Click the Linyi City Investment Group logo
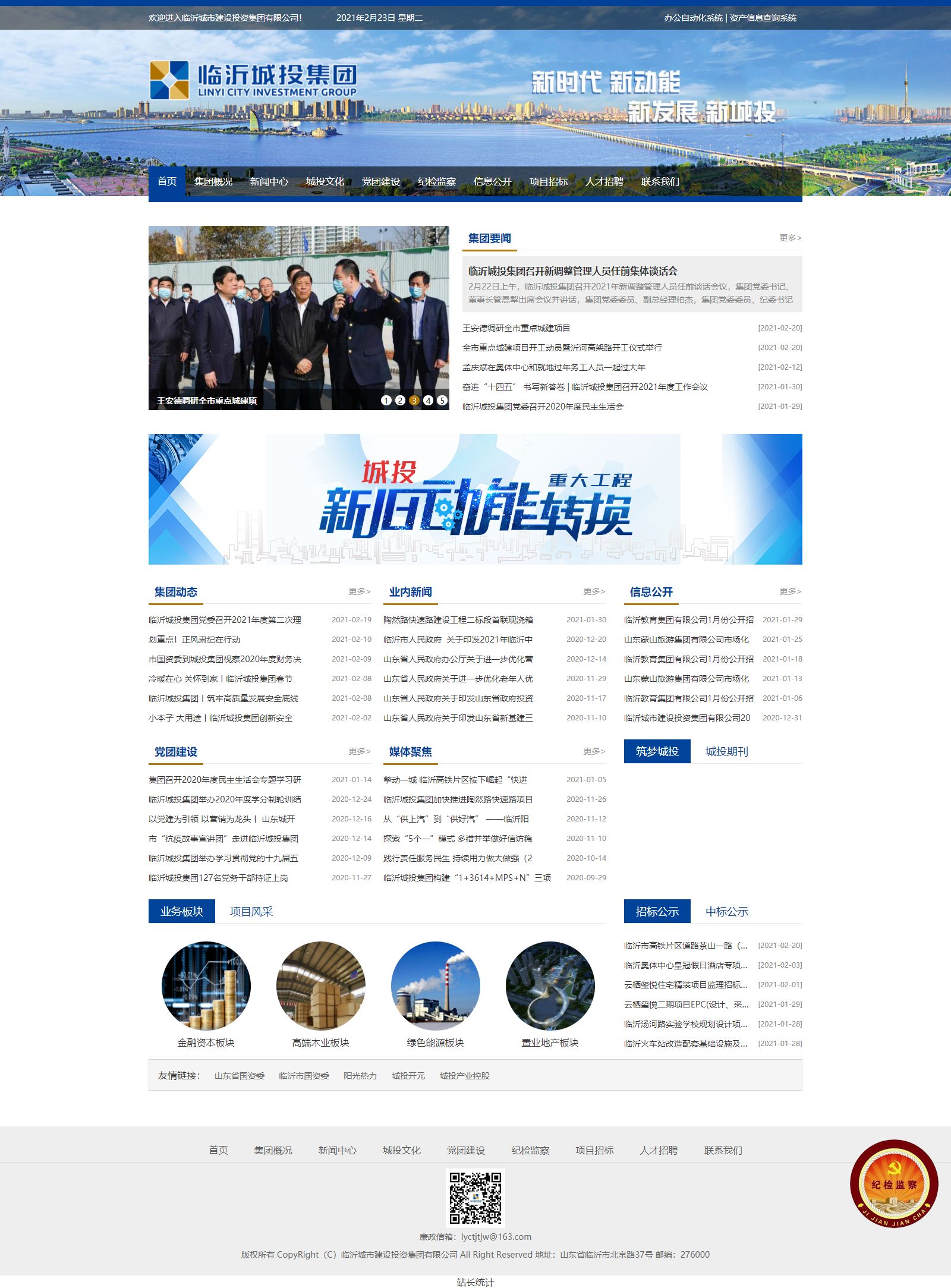This screenshot has width=951, height=1288. (253, 80)
